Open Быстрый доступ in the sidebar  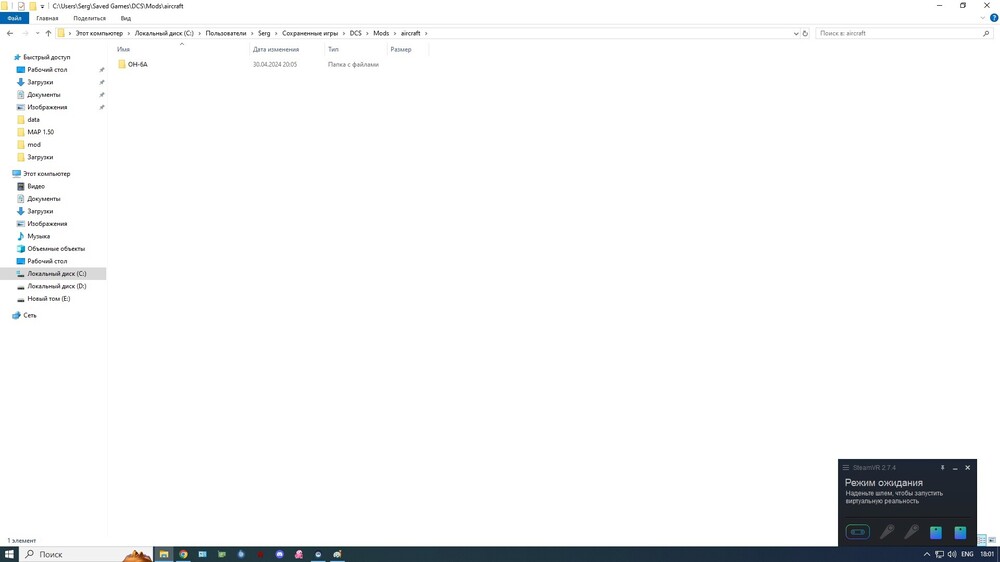47,57
